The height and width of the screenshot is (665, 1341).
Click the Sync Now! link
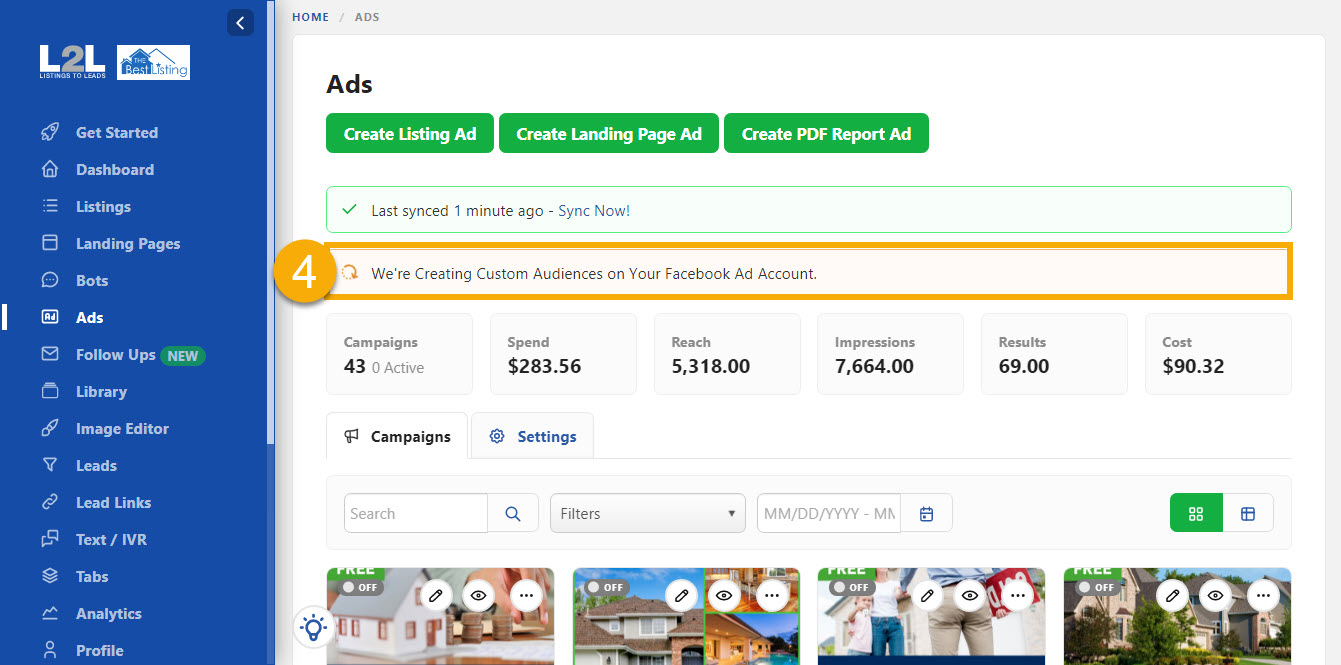click(594, 210)
